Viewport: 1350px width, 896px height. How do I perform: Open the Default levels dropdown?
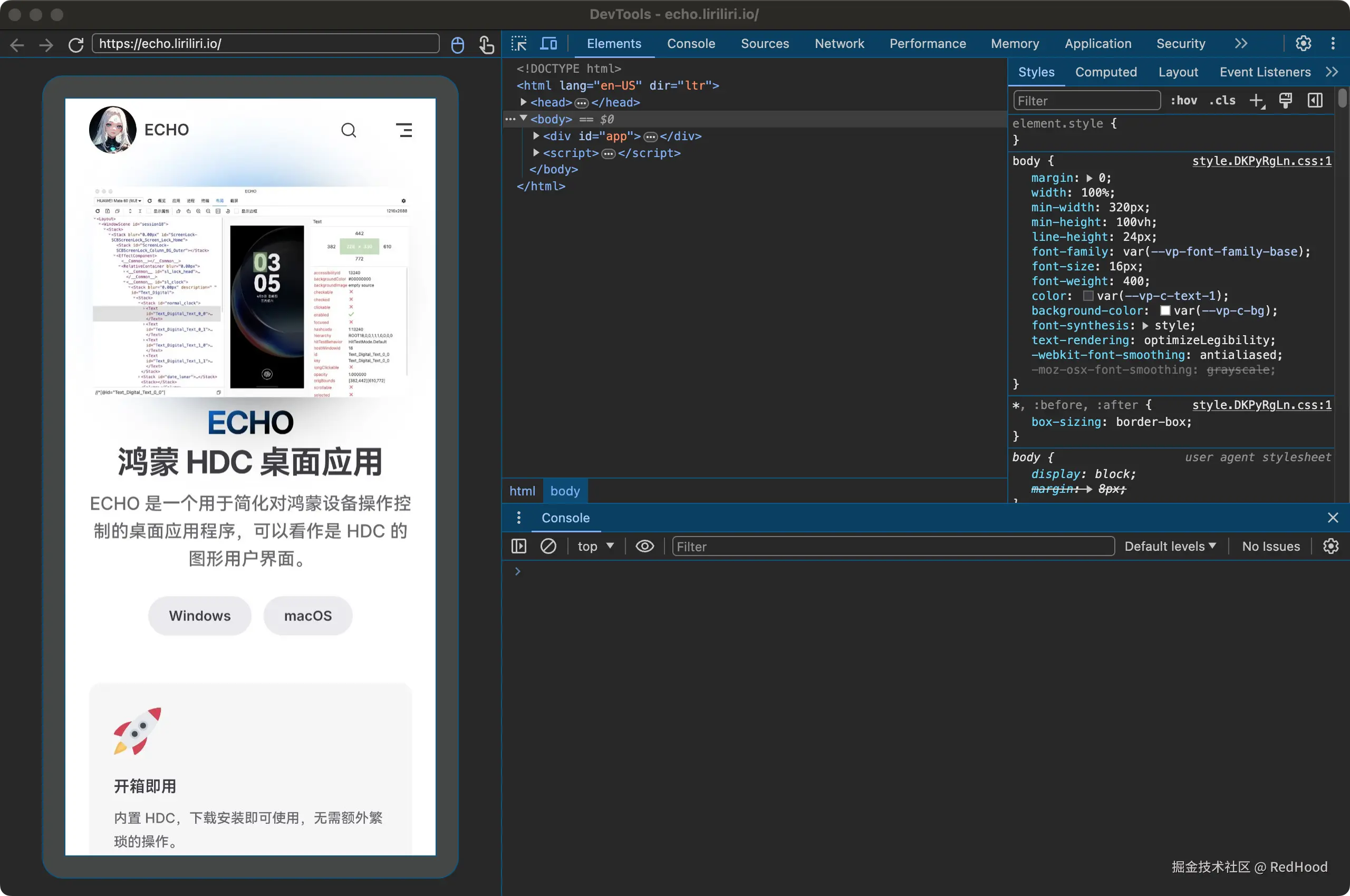coord(1170,546)
